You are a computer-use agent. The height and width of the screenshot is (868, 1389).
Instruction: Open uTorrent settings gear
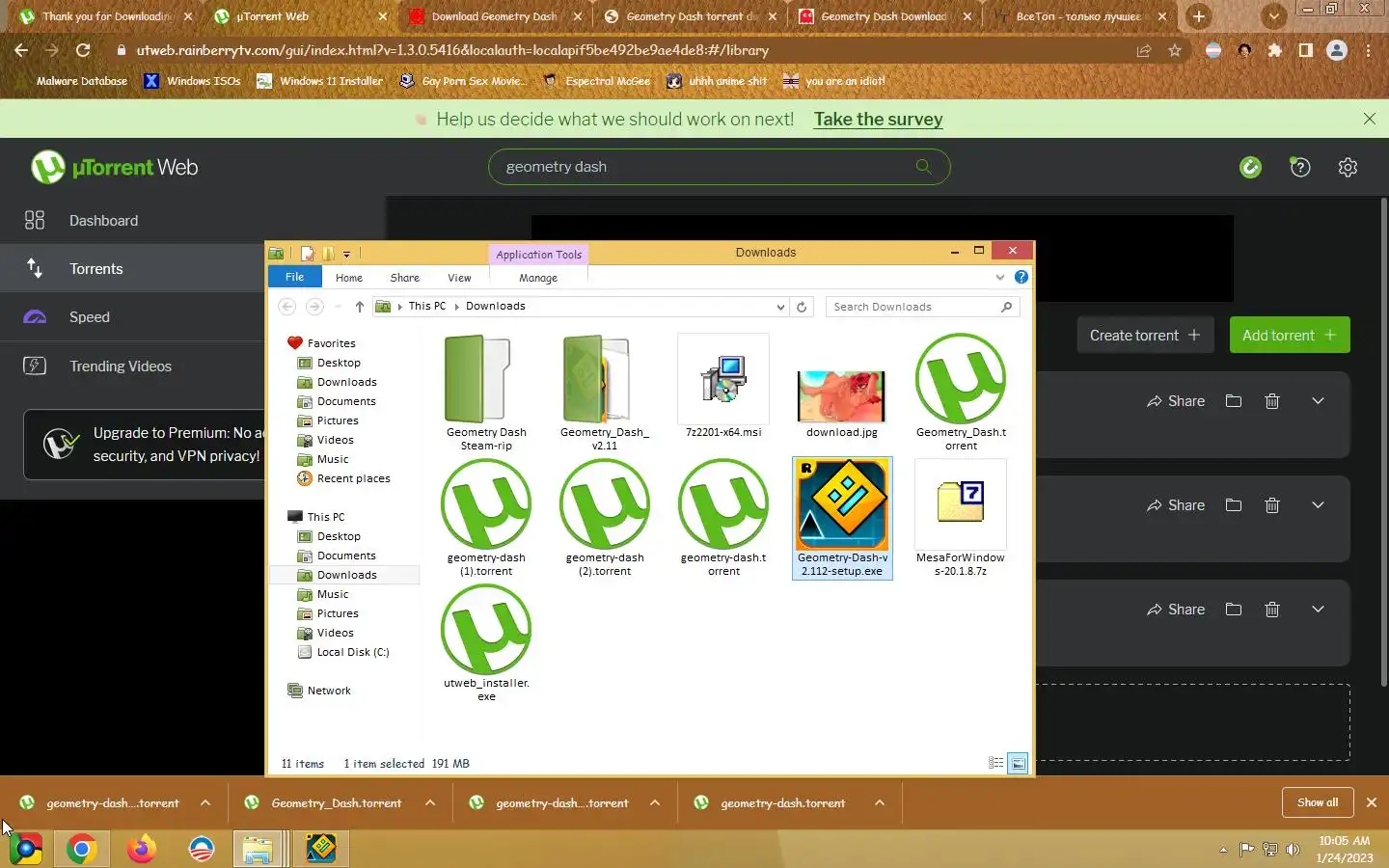point(1348,168)
